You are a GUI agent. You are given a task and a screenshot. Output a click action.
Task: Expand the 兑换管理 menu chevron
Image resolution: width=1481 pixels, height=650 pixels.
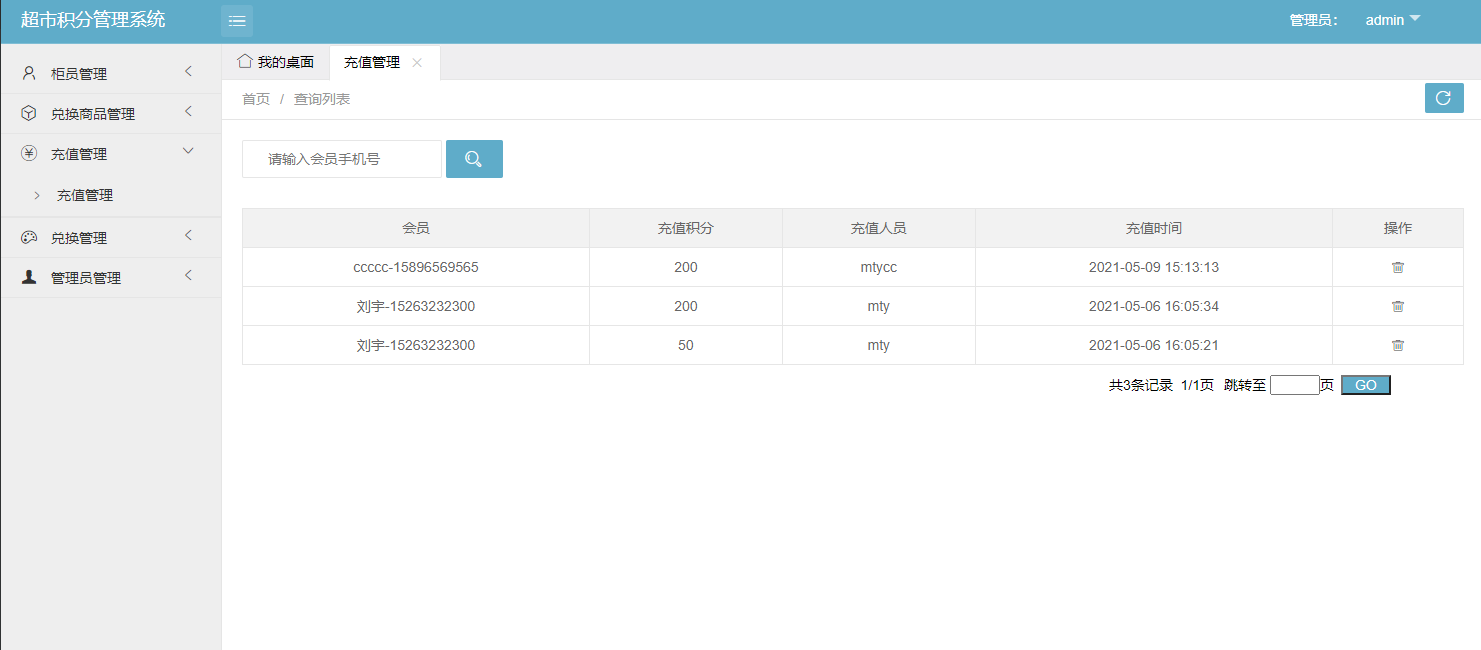click(x=188, y=236)
